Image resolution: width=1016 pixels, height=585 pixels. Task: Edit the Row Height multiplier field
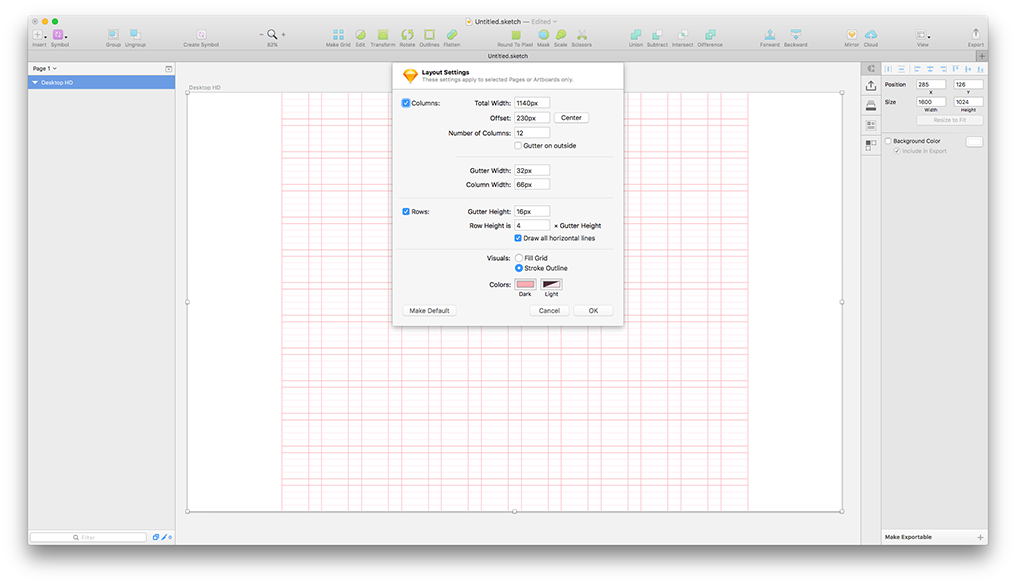[x=532, y=225]
